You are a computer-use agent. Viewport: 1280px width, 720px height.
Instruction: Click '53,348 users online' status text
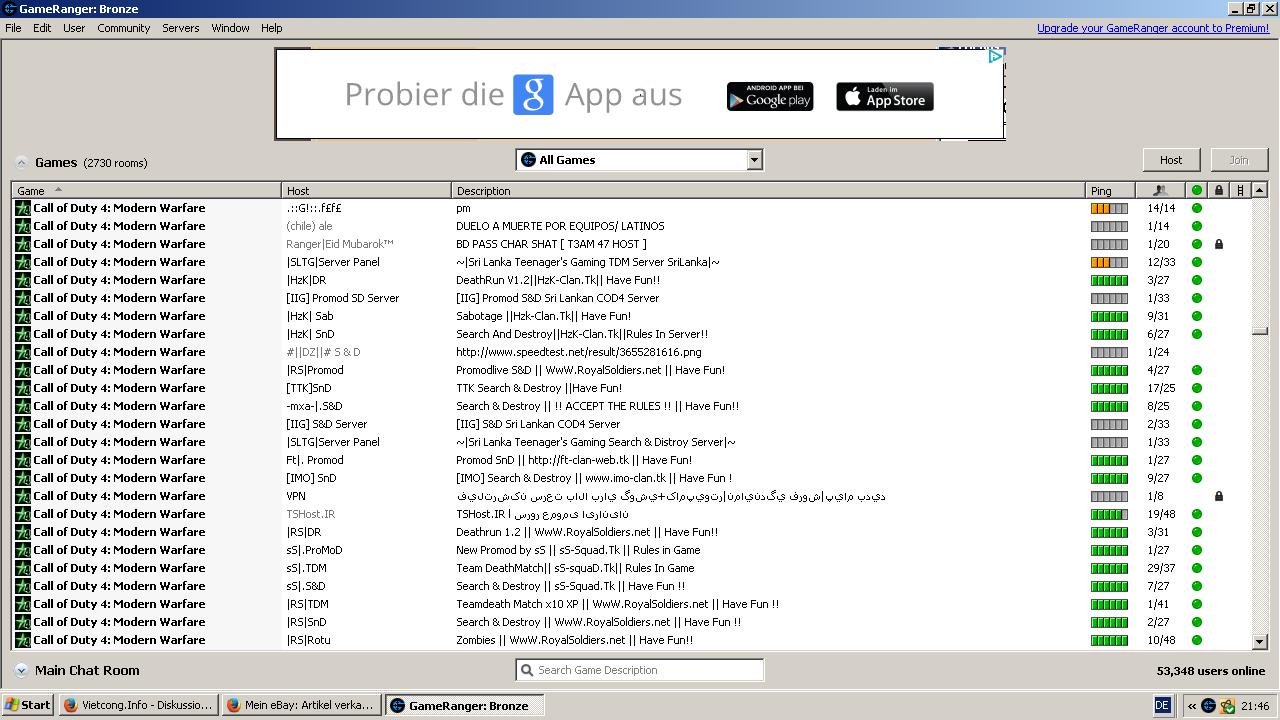[x=1211, y=671]
